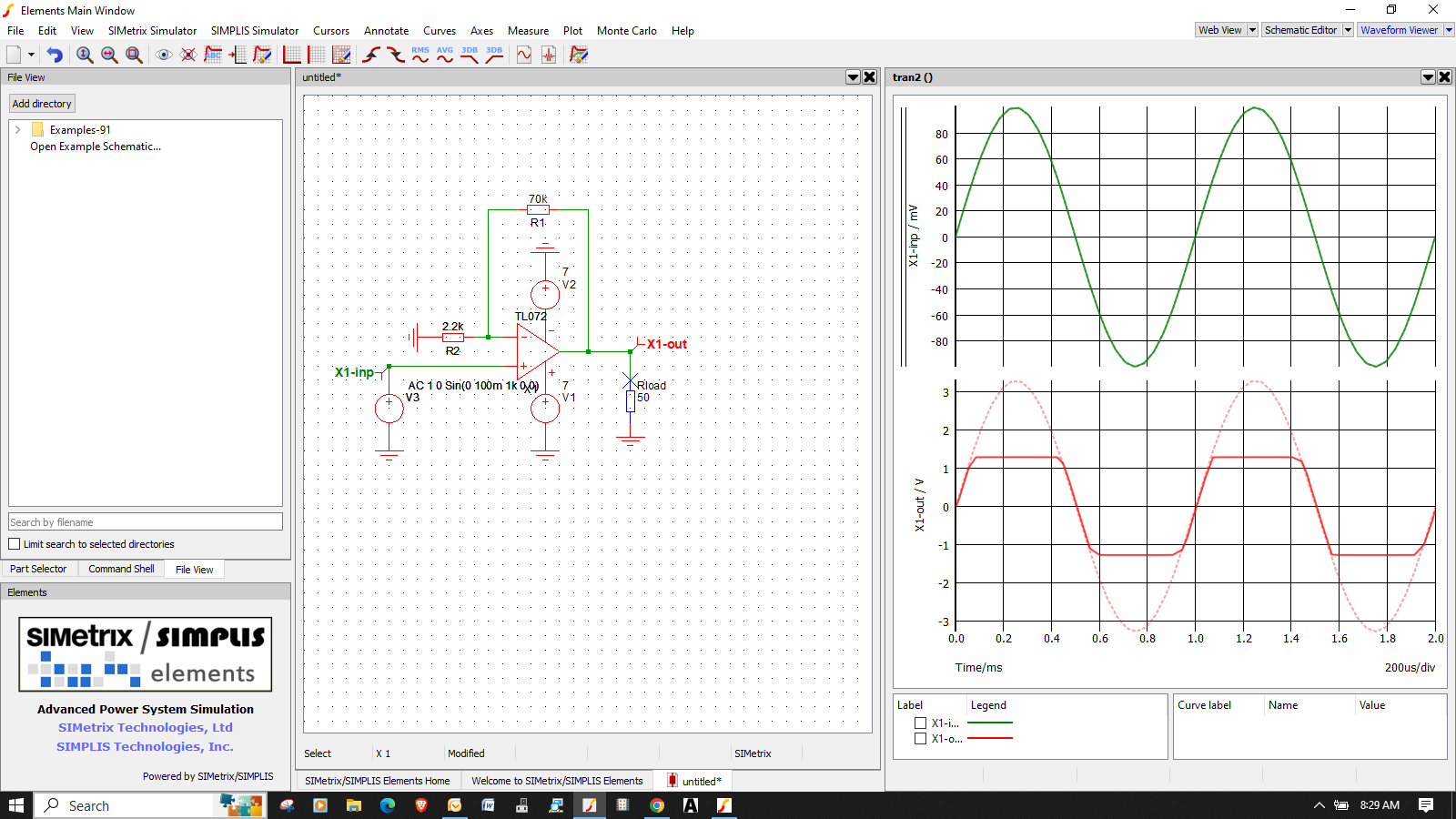Click the Waveform Viewer button
The height and width of the screenshot is (819, 1456).
tap(1400, 30)
